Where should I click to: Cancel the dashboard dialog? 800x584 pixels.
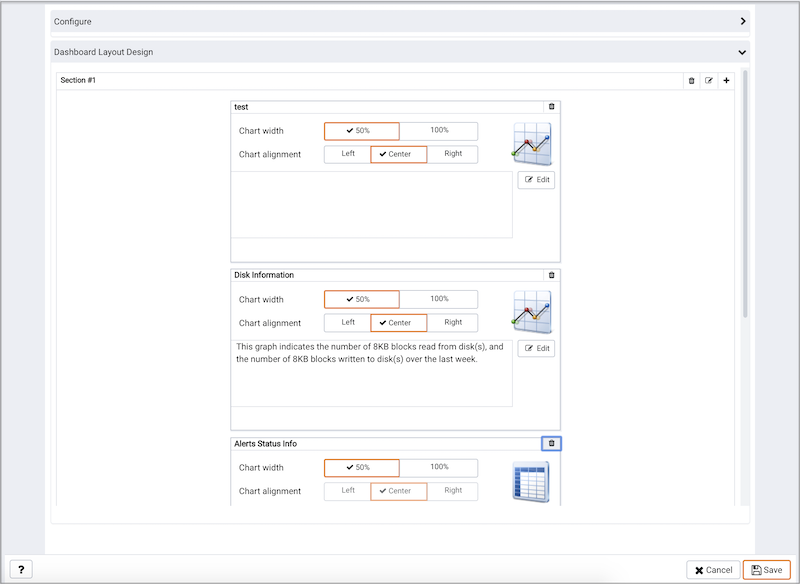click(713, 570)
